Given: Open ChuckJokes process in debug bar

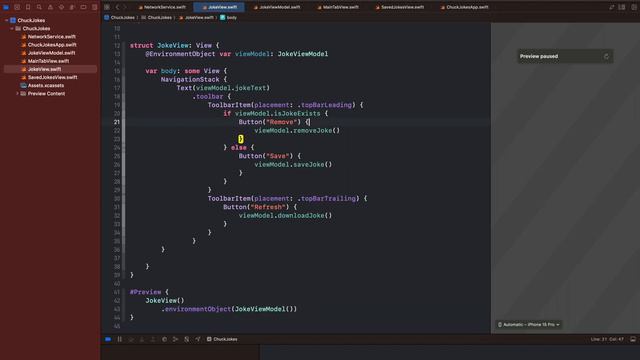Looking at the screenshot, I should [x=222, y=339].
